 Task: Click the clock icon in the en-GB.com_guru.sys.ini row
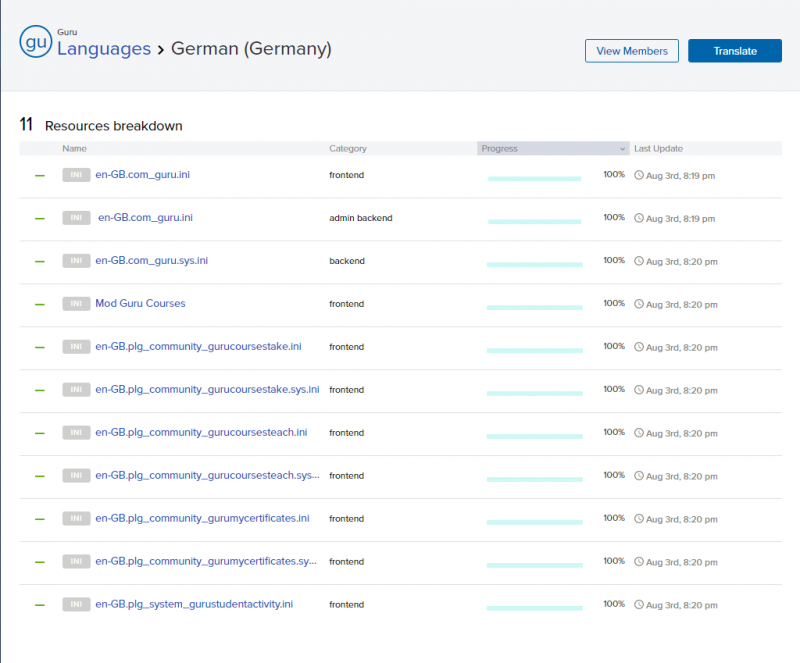(639, 261)
